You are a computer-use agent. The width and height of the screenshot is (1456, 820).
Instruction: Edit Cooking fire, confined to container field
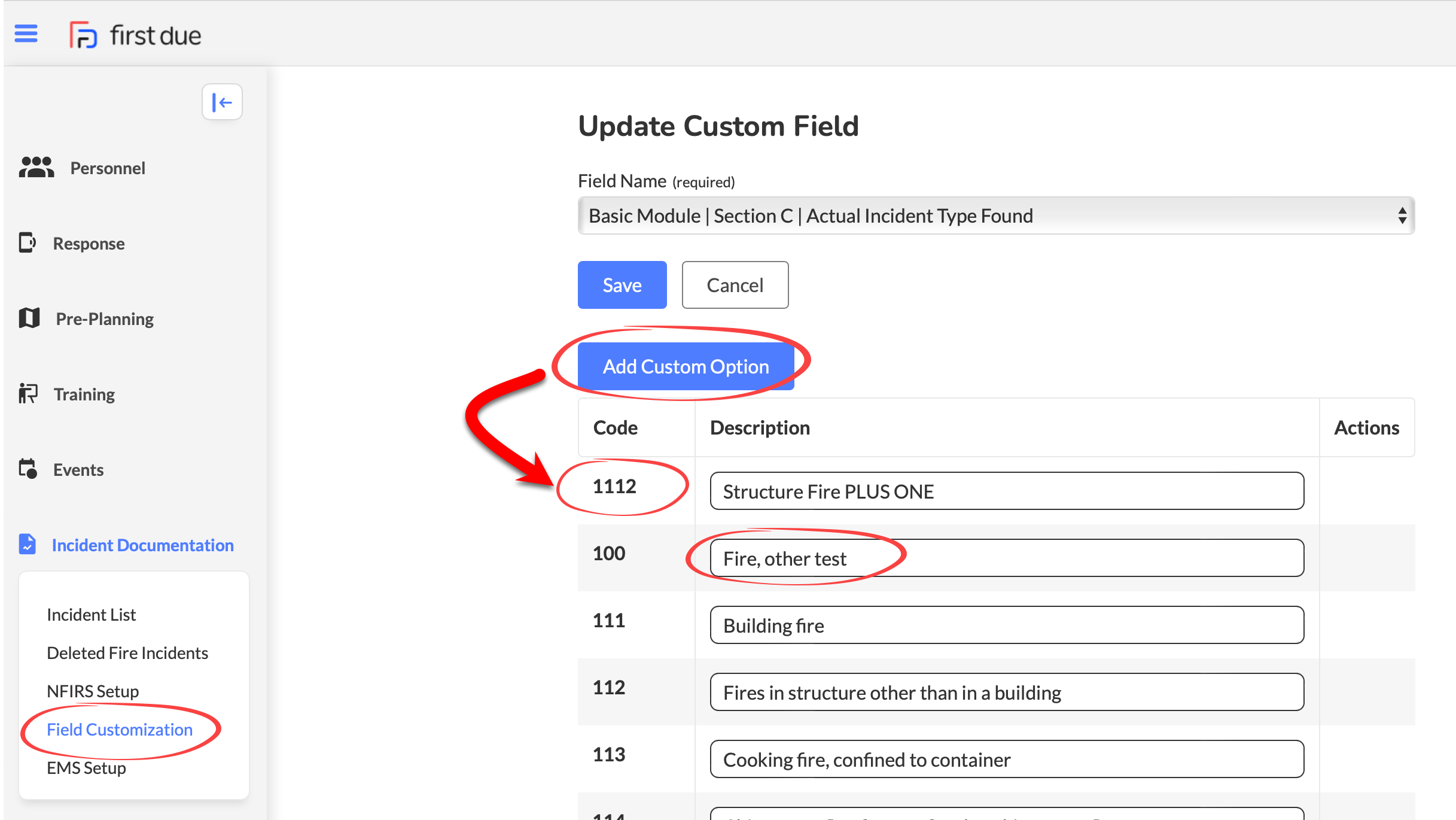(x=1007, y=759)
